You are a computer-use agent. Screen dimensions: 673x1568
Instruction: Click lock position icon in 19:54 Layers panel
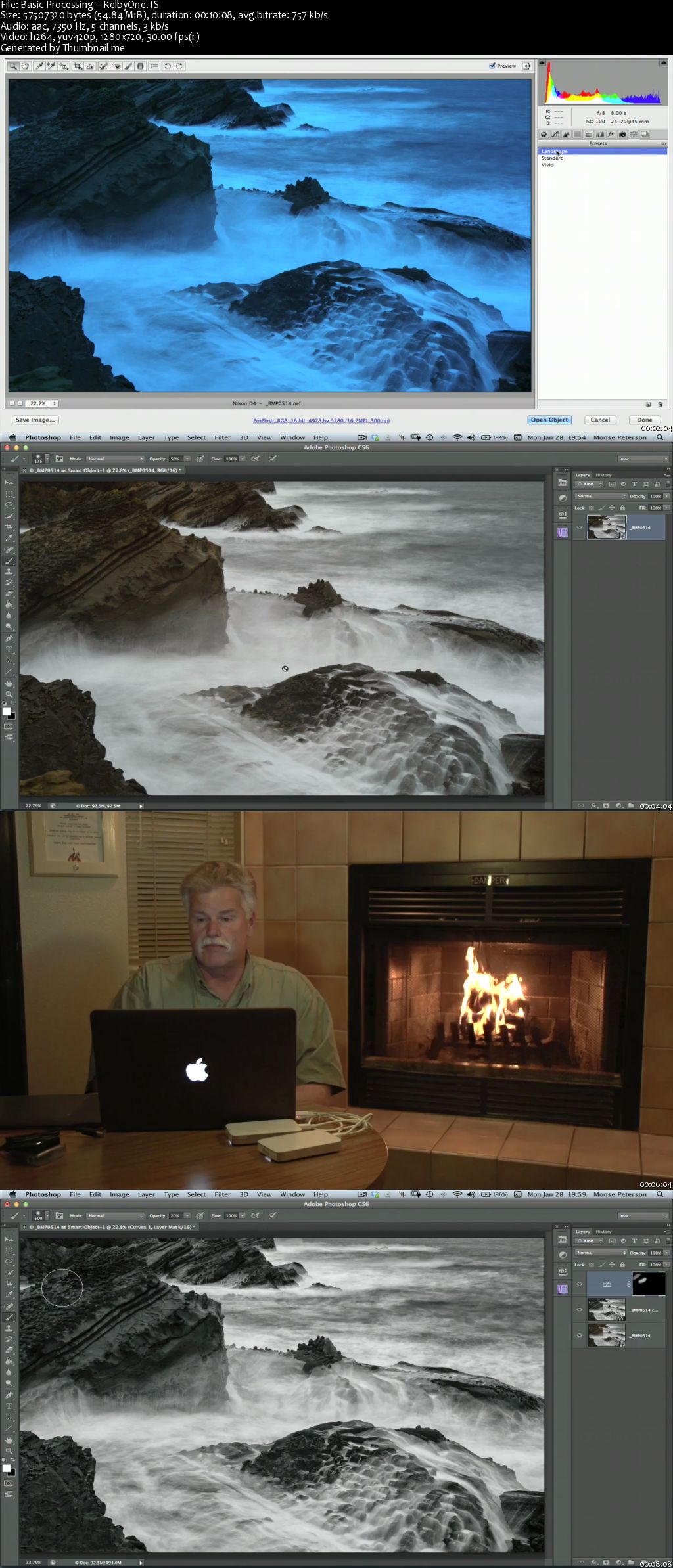point(612,508)
